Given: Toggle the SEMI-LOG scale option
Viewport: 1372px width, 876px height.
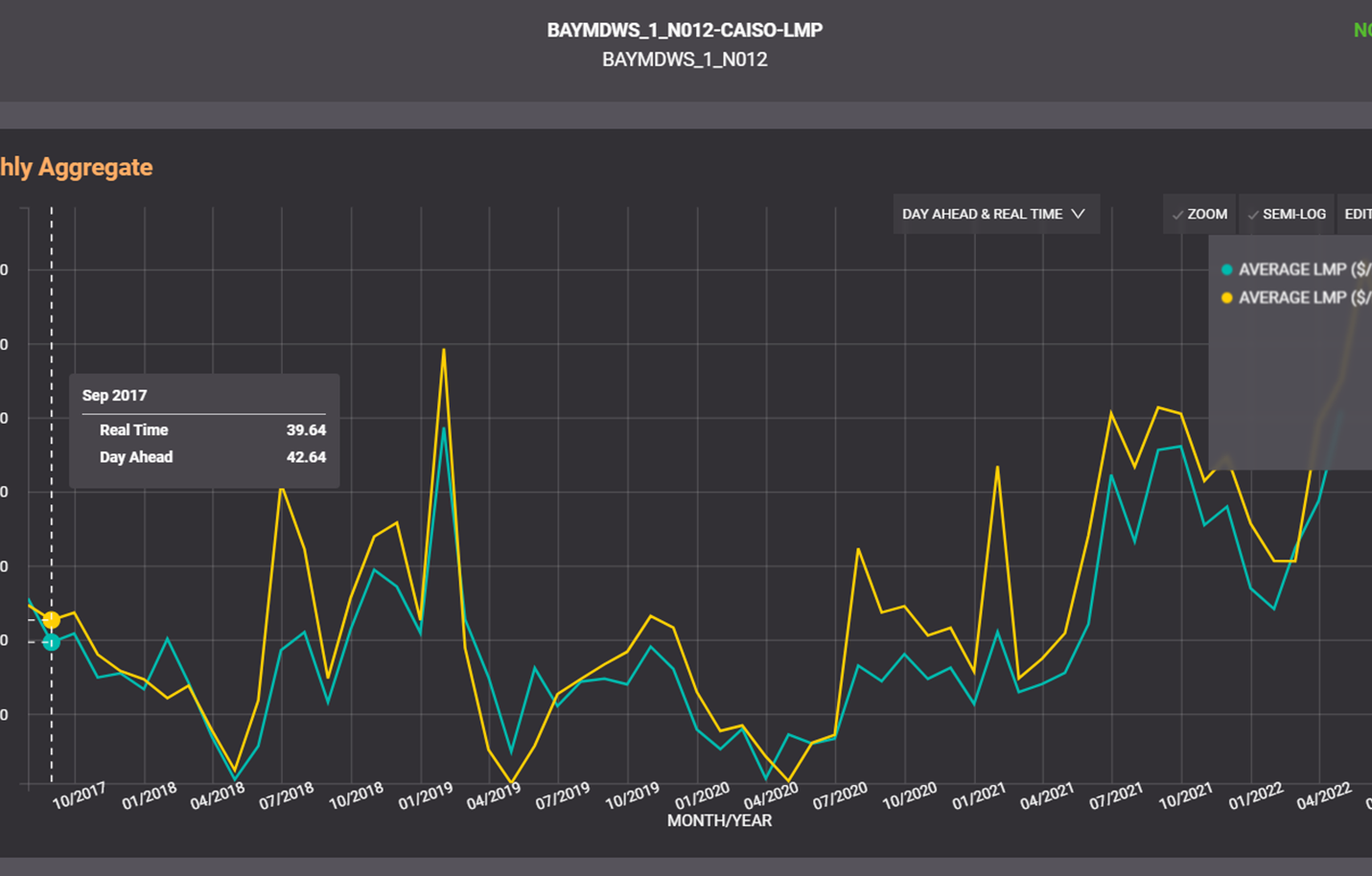Looking at the screenshot, I should (x=1286, y=215).
